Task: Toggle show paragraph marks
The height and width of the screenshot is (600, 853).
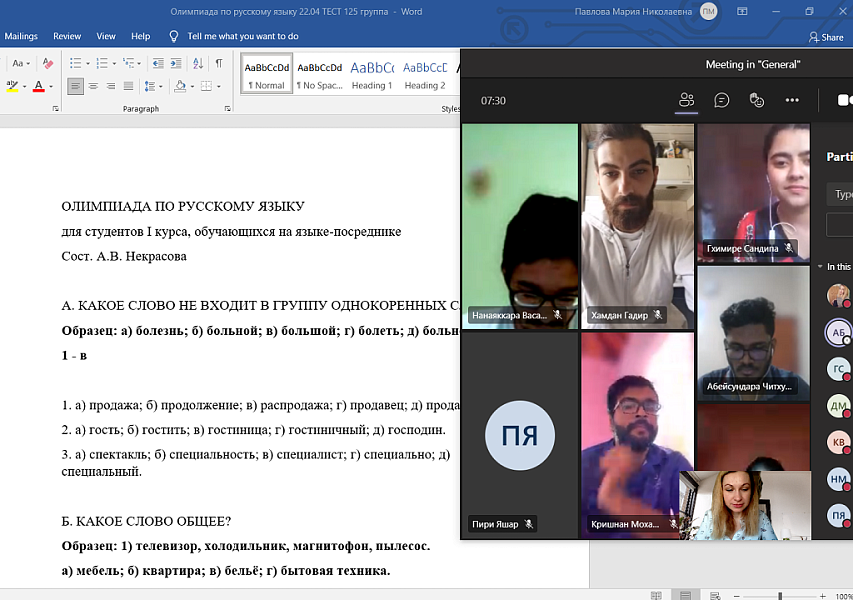Action: point(219,63)
